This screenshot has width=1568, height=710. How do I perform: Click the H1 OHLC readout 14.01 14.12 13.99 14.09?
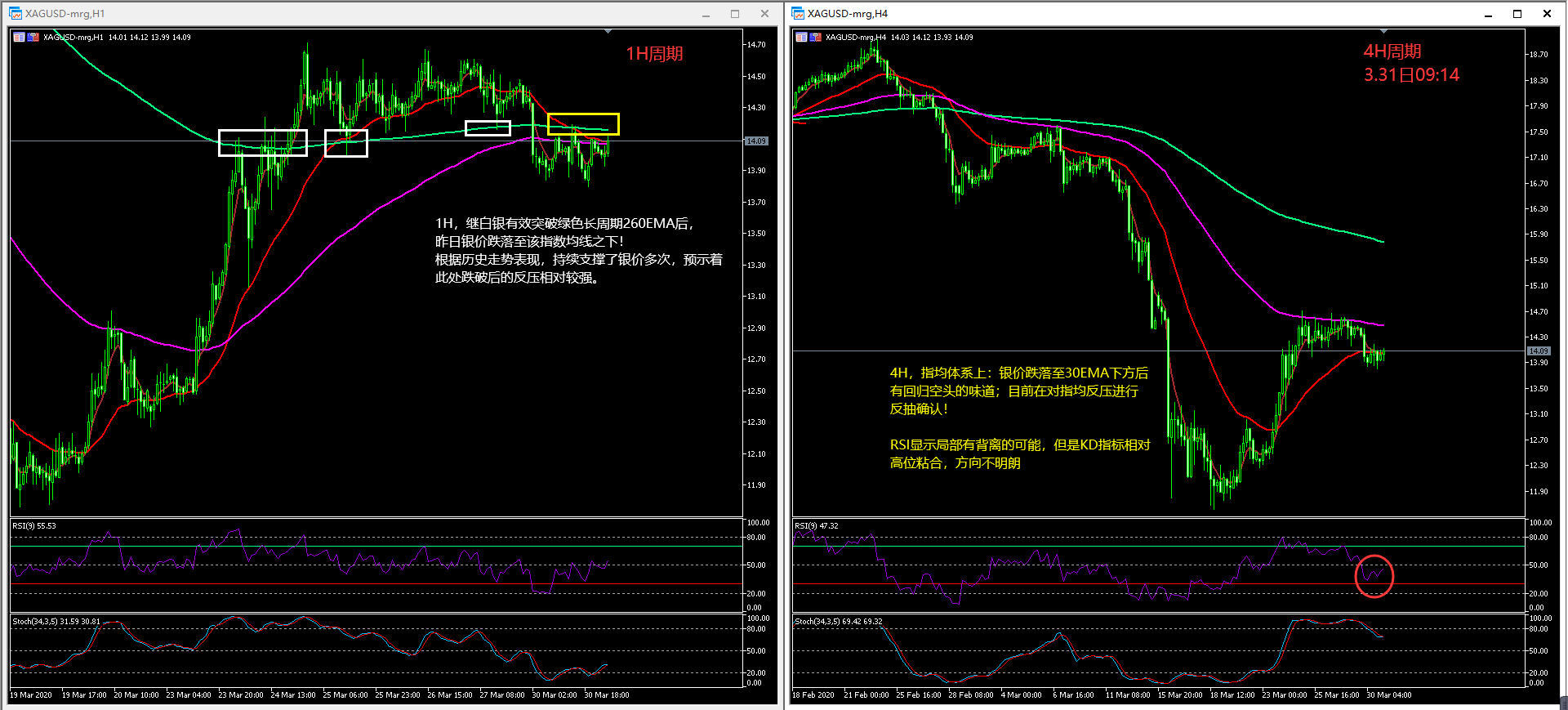[149, 38]
